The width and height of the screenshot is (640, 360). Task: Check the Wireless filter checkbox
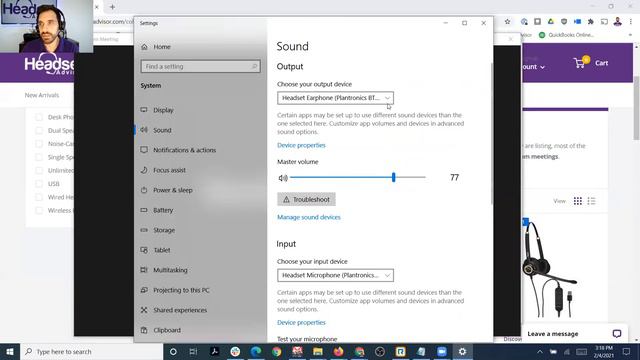pos(39,211)
